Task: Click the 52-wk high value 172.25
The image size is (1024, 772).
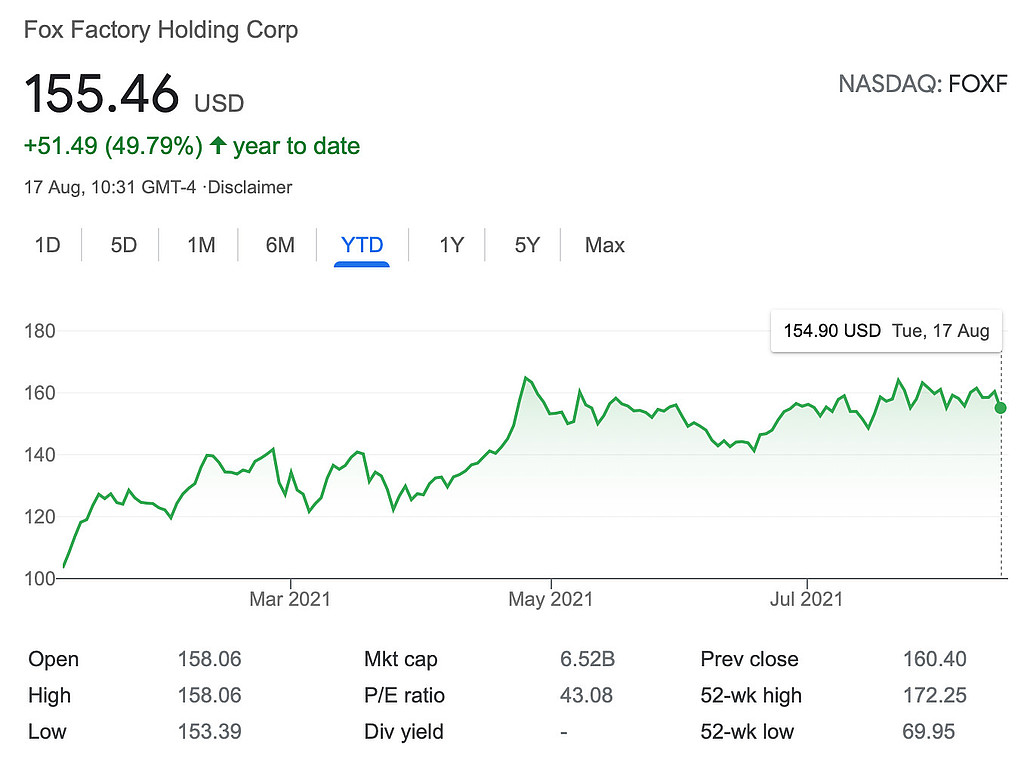Action: [928, 695]
